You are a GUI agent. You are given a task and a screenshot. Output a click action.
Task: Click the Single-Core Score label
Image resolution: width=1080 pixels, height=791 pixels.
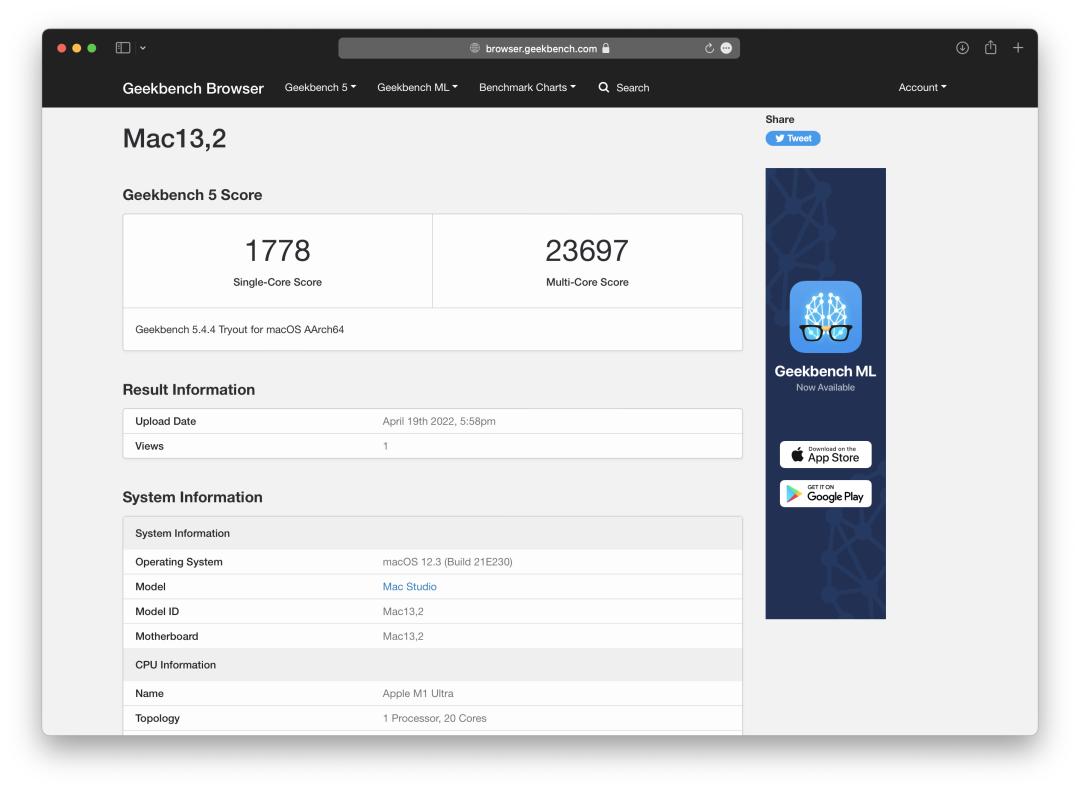pos(278,282)
